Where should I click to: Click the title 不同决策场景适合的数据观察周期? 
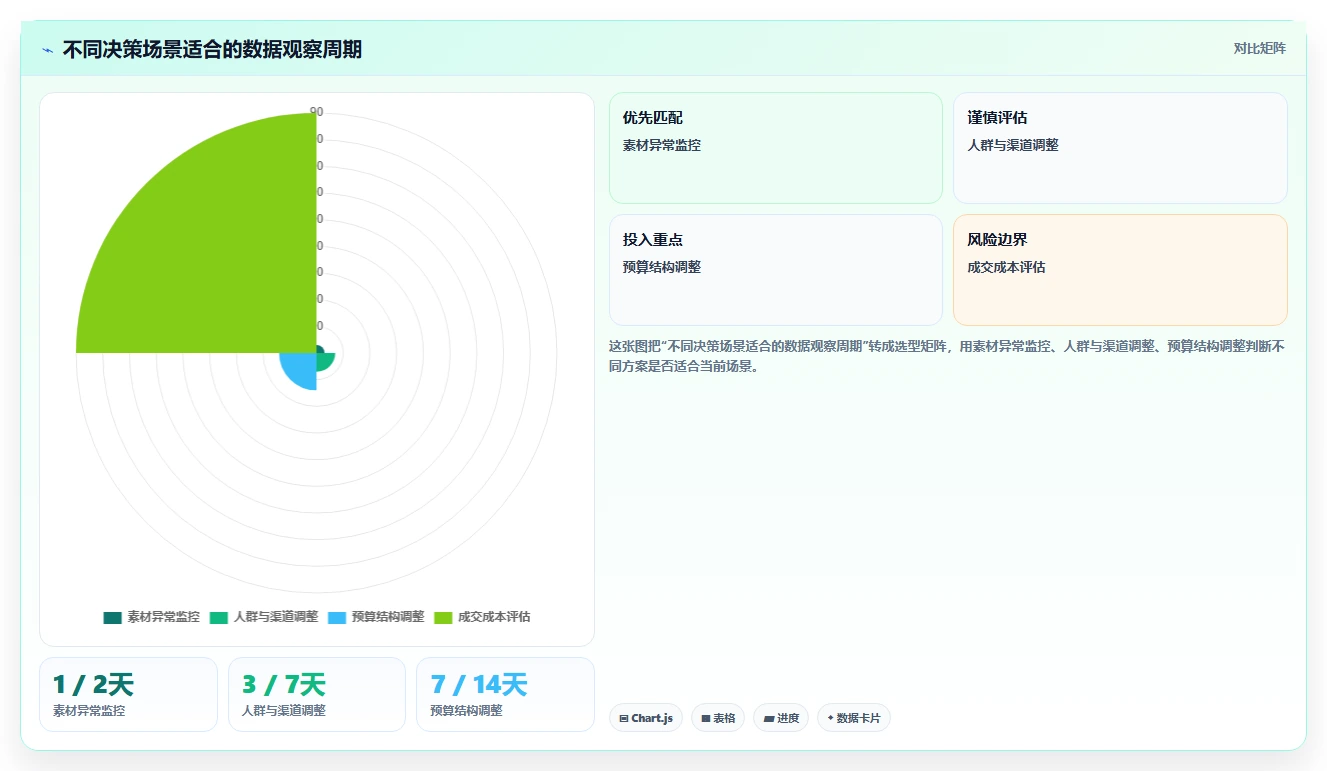212,49
